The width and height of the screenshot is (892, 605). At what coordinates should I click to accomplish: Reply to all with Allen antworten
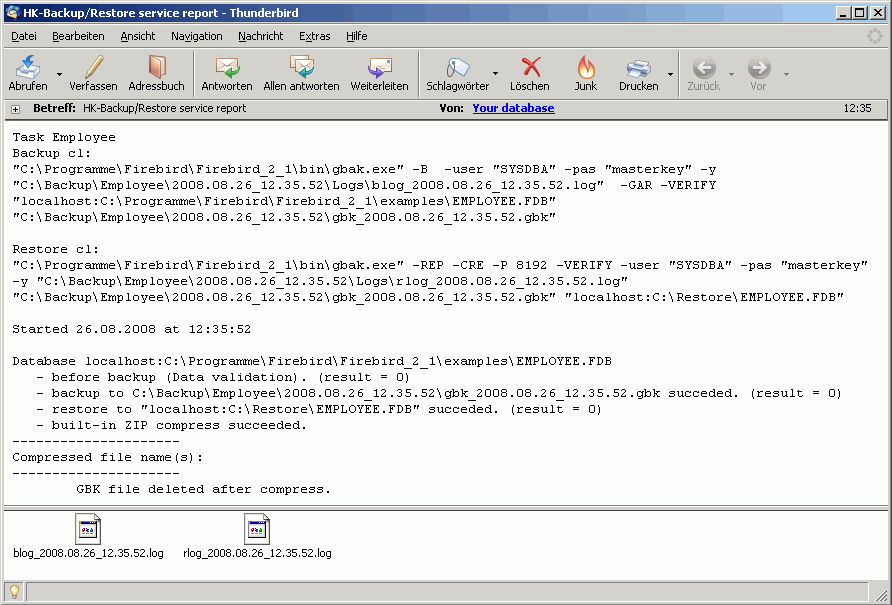(302, 73)
